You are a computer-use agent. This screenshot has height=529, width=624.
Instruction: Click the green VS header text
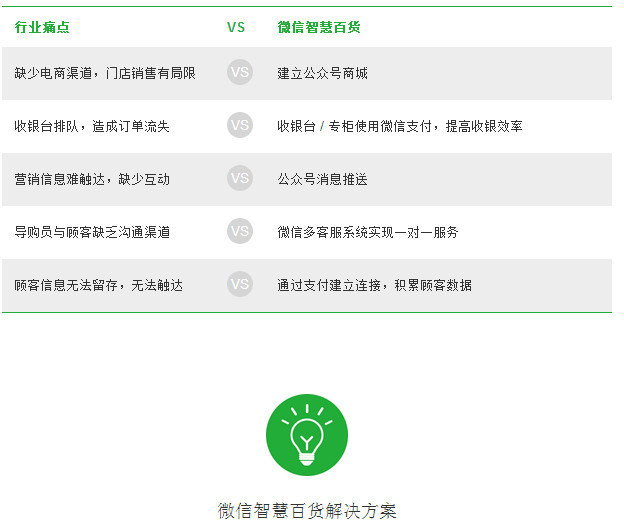(x=236, y=27)
